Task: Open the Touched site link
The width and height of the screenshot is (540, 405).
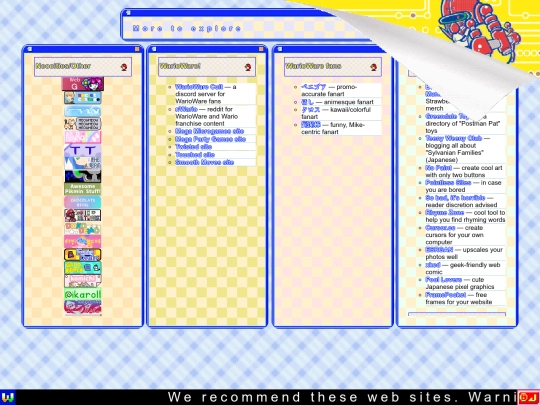Action: click(x=195, y=155)
